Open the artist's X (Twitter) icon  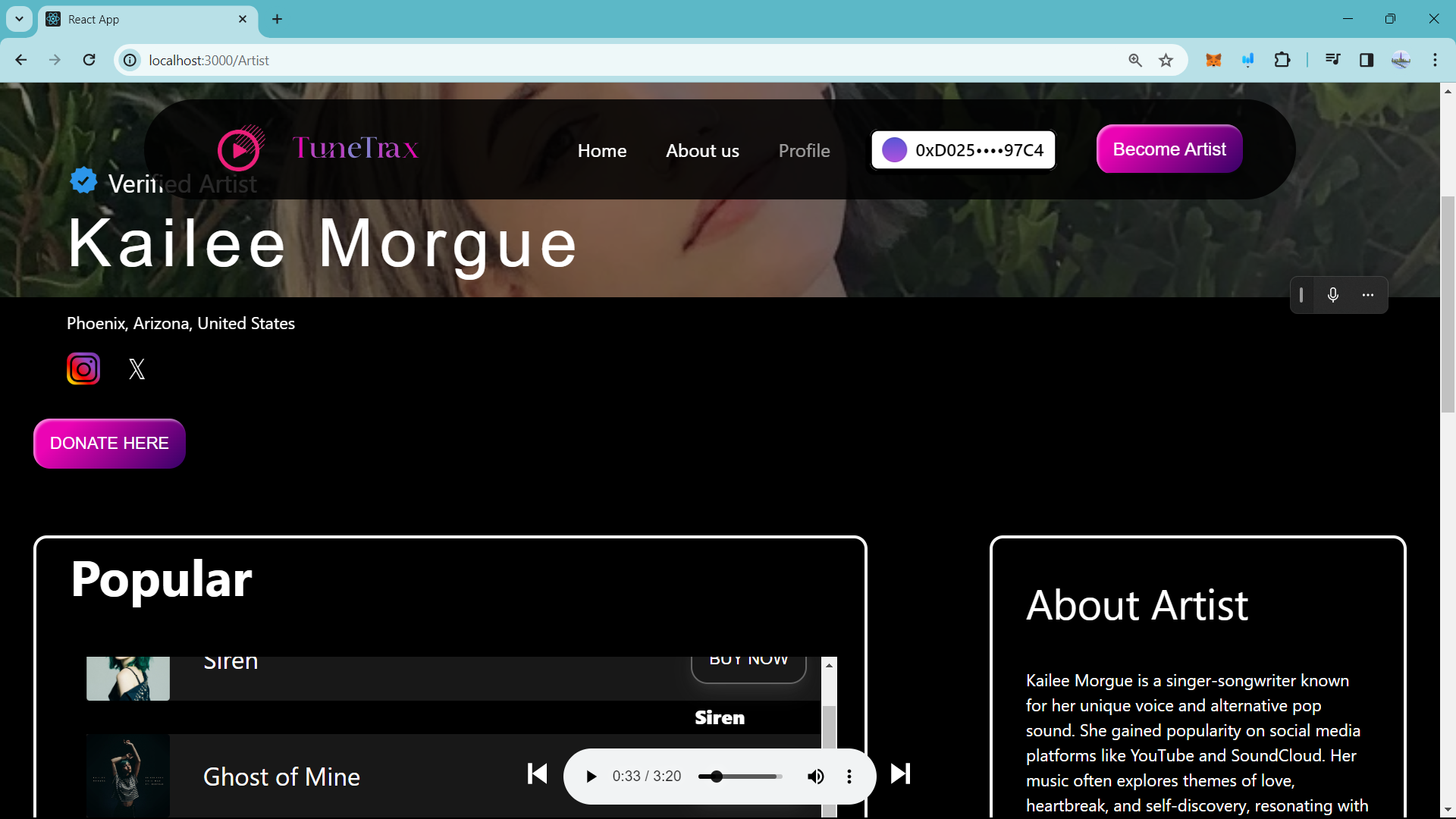(136, 369)
